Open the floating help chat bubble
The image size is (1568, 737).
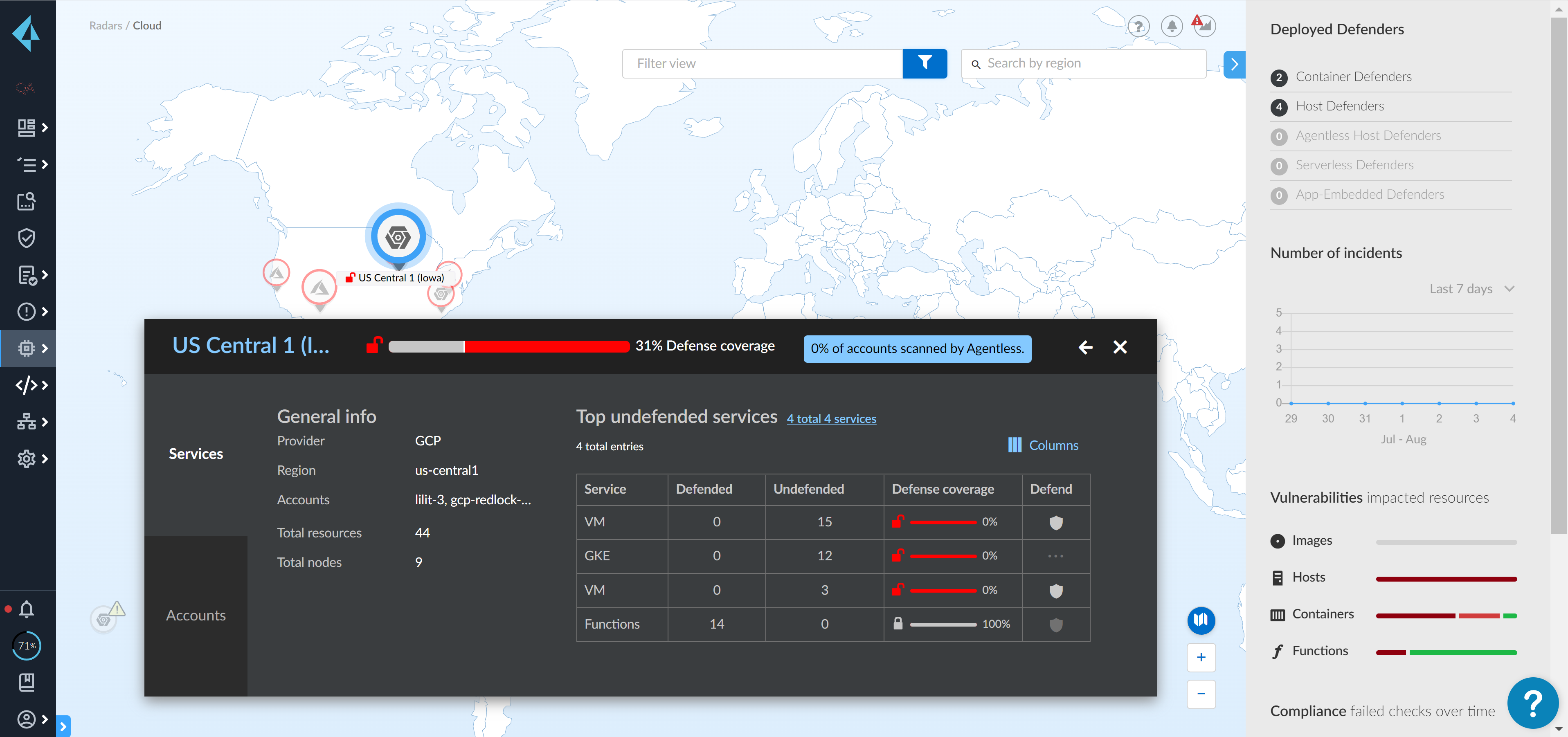(1533, 703)
